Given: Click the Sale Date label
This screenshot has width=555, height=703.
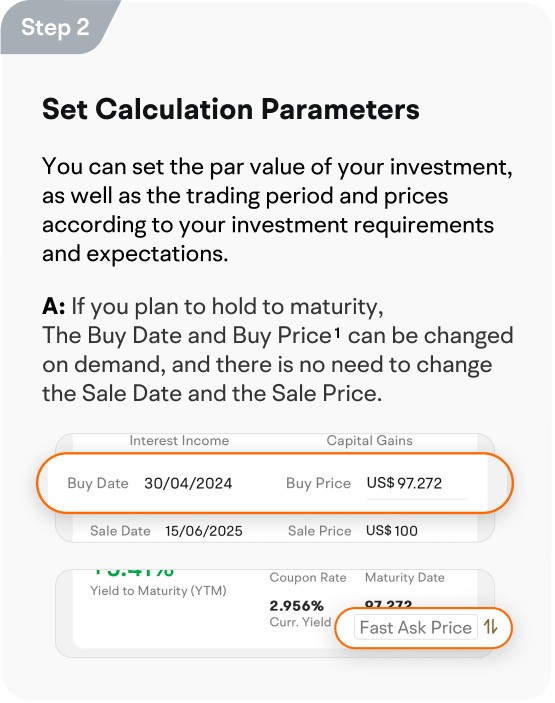Looking at the screenshot, I should pyautogui.click(x=120, y=531).
